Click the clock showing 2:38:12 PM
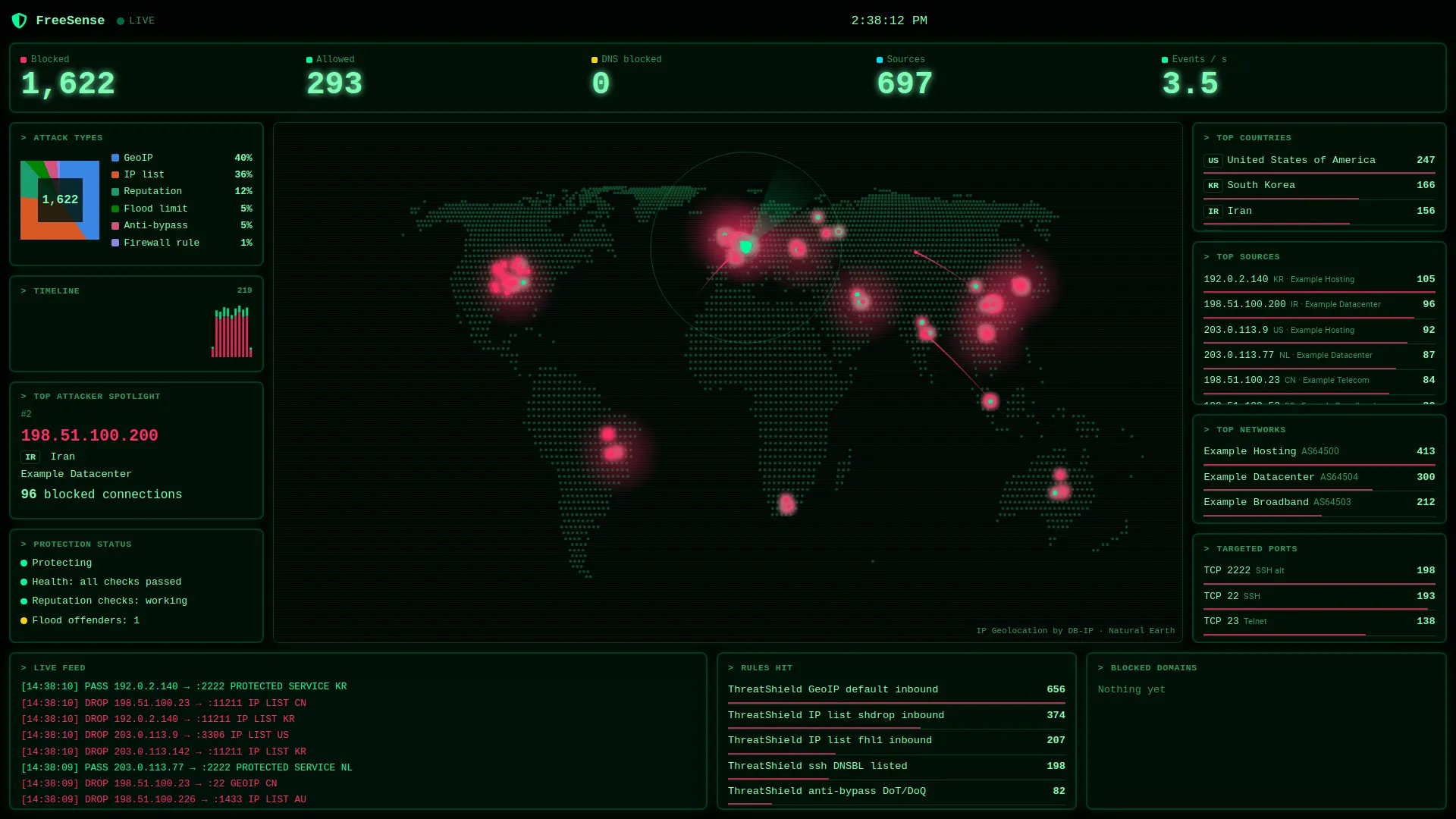 coord(889,21)
